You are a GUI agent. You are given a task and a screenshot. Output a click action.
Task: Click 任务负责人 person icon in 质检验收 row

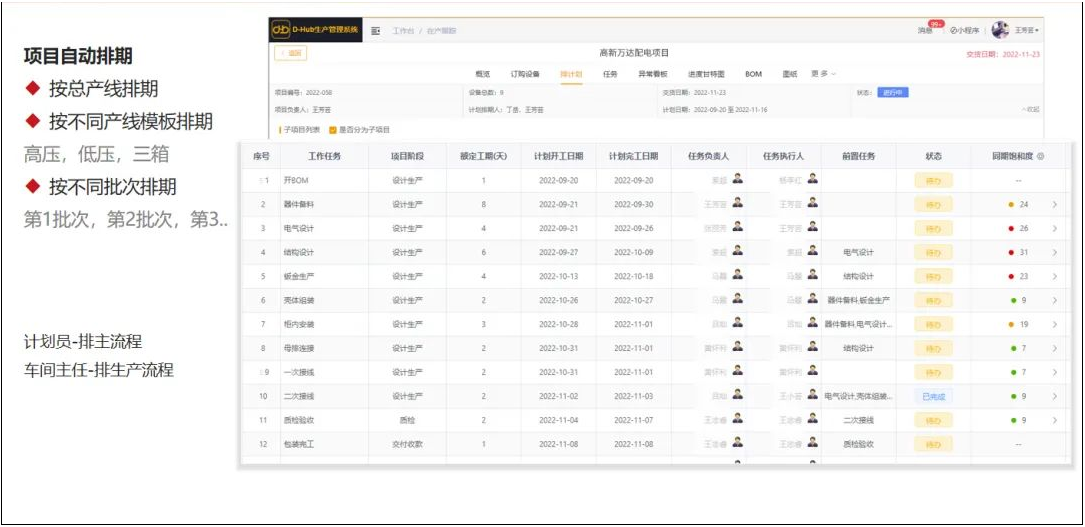click(x=737, y=420)
